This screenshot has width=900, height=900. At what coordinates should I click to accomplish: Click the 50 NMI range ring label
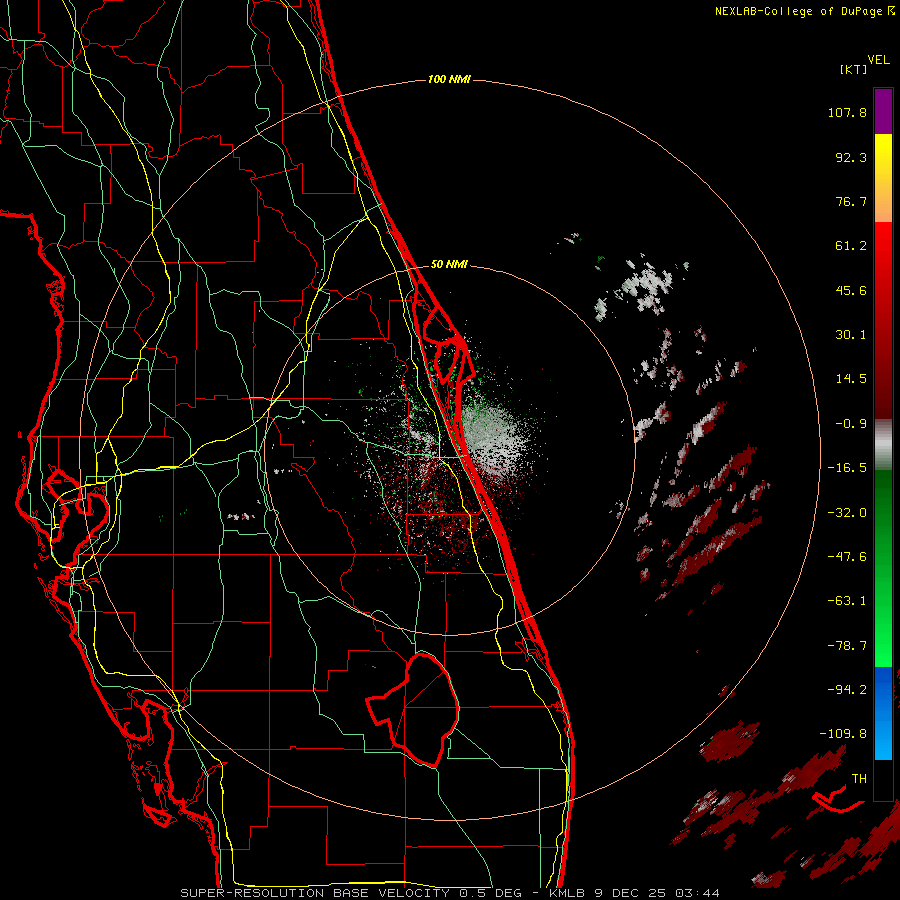point(449,264)
